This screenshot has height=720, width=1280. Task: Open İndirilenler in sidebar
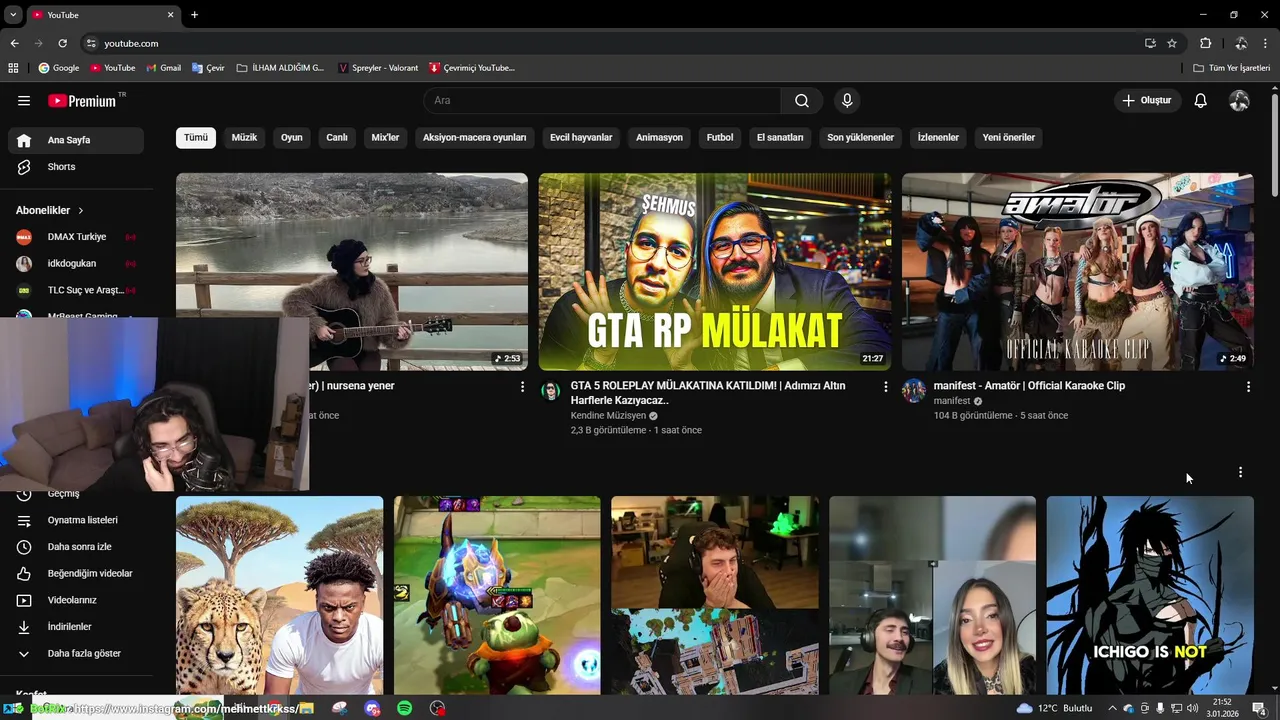pos(76,627)
